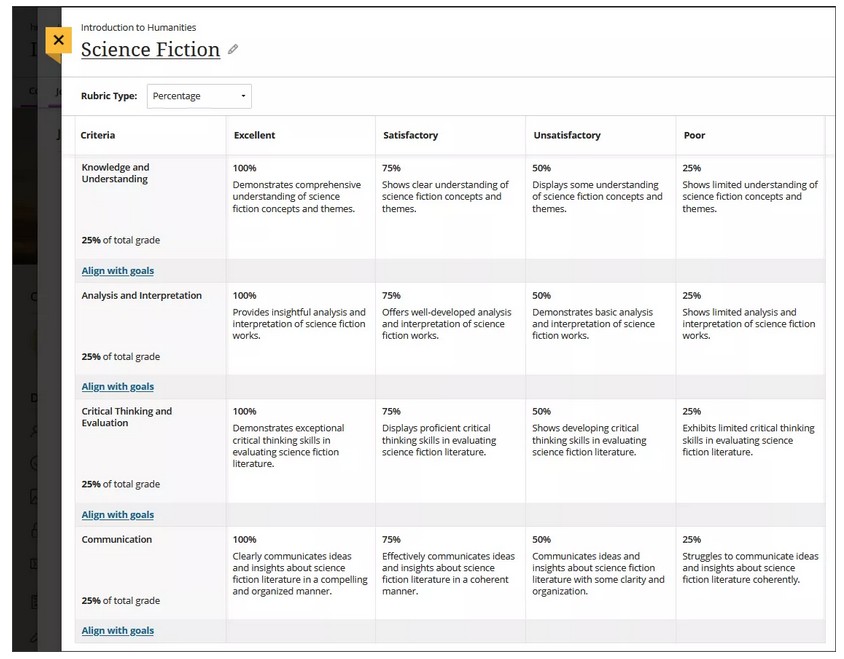Viewport: 844px width, 659px height.
Task: Select the Knowledge and Understanding criterion name
Action: [x=115, y=173]
